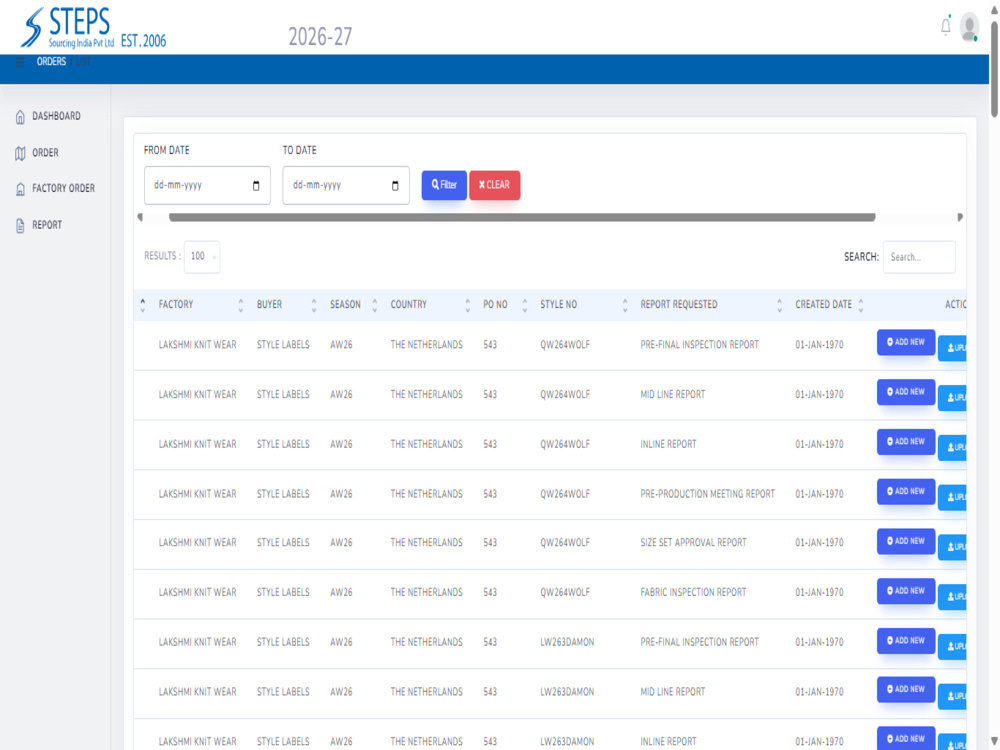Viewport: 1000px width, 750px height.
Task: Apply the date Filter button
Action: pyautogui.click(x=444, y=185)
